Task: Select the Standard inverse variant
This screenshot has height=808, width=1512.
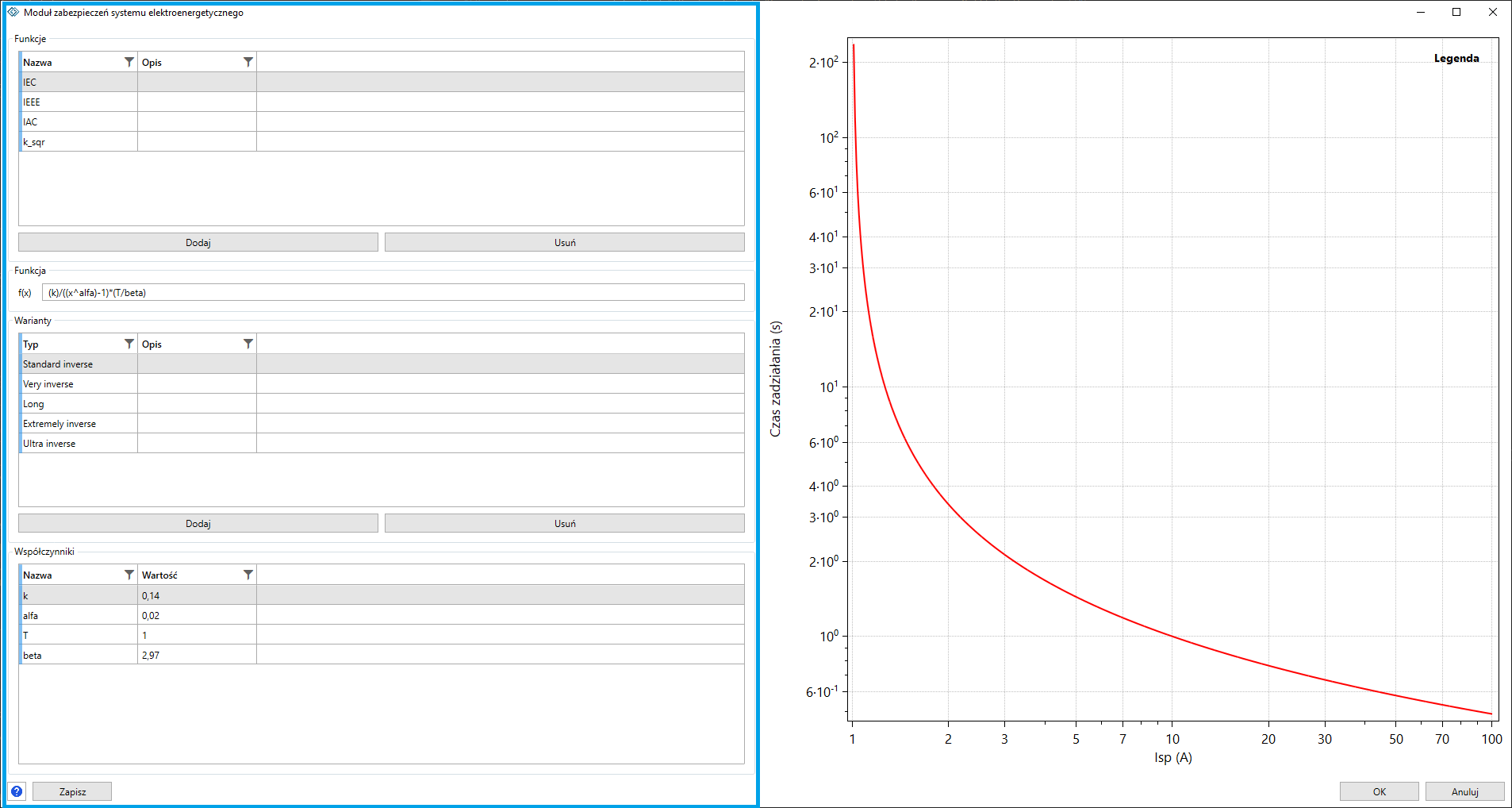Action: coord(382,364)
